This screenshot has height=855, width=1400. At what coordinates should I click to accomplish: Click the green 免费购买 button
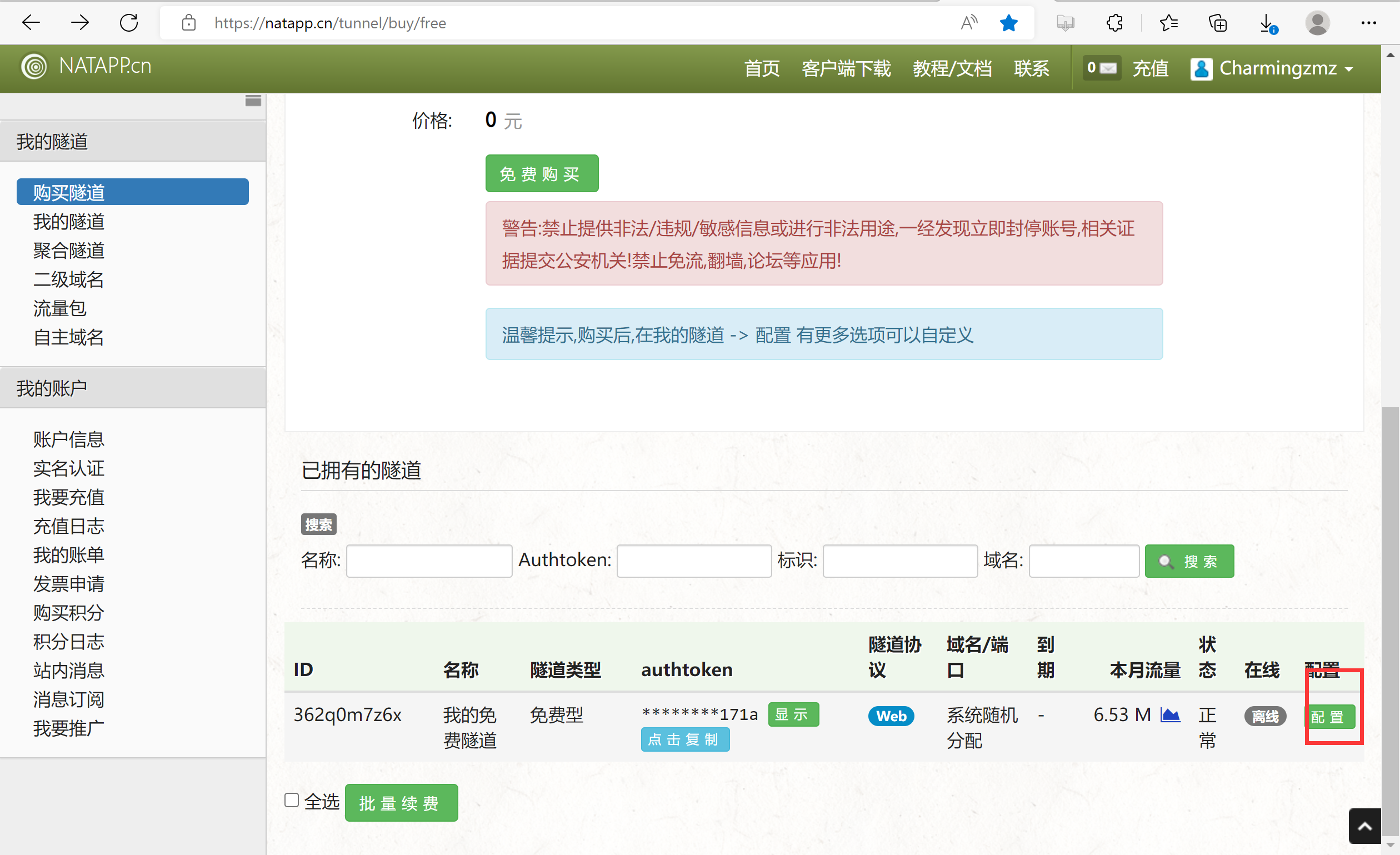[x=542, y=173]
